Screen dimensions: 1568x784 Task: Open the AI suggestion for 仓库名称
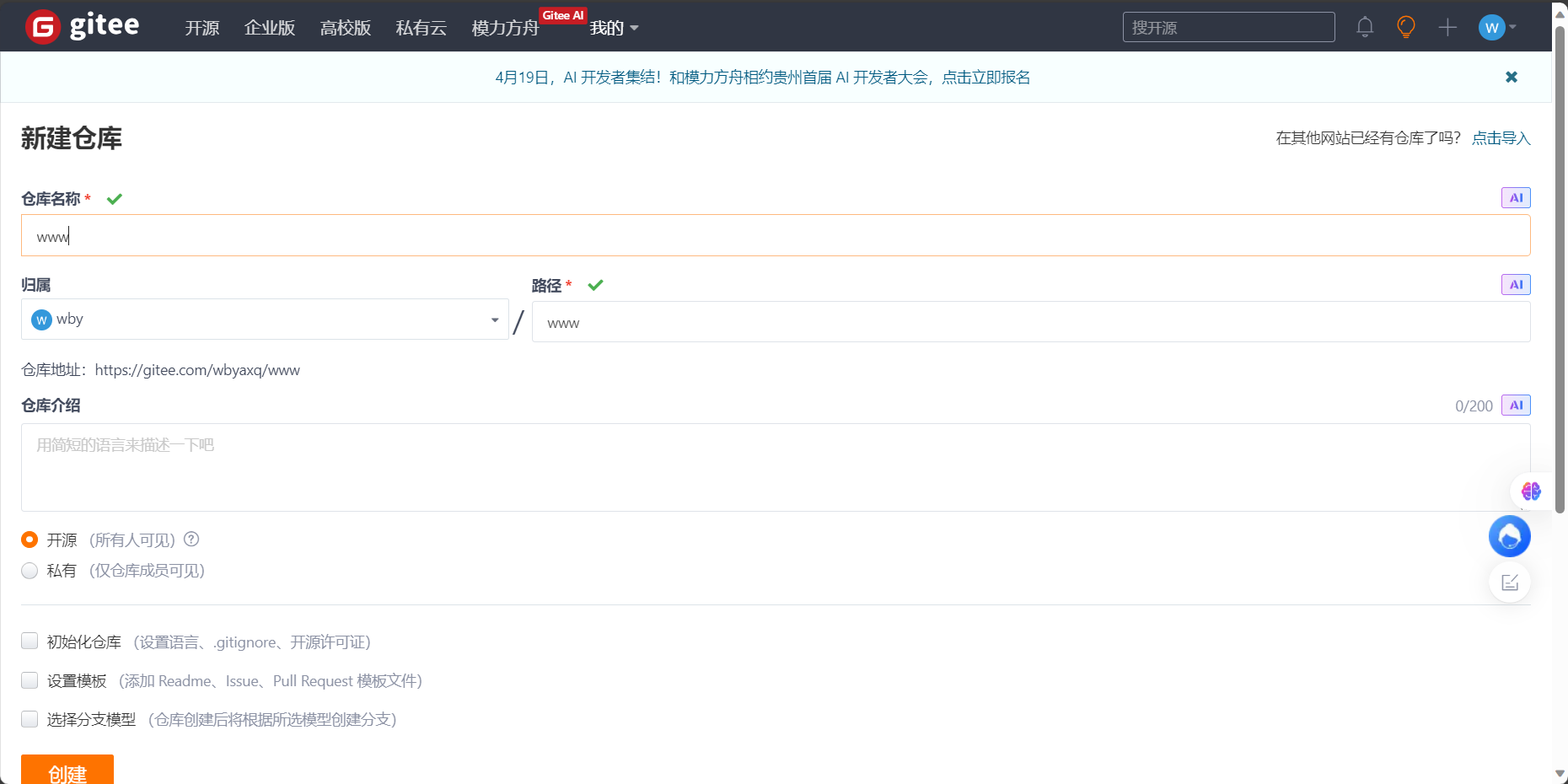1516,197
